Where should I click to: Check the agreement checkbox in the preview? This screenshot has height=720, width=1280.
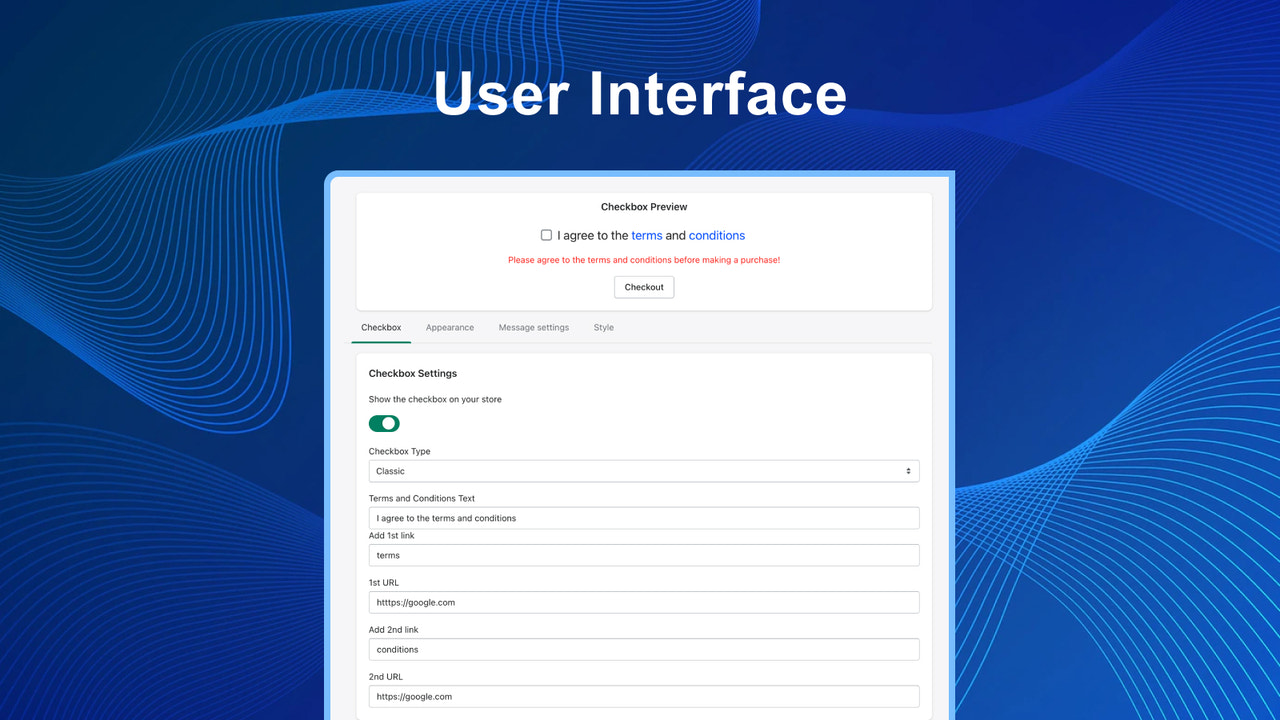546,234
